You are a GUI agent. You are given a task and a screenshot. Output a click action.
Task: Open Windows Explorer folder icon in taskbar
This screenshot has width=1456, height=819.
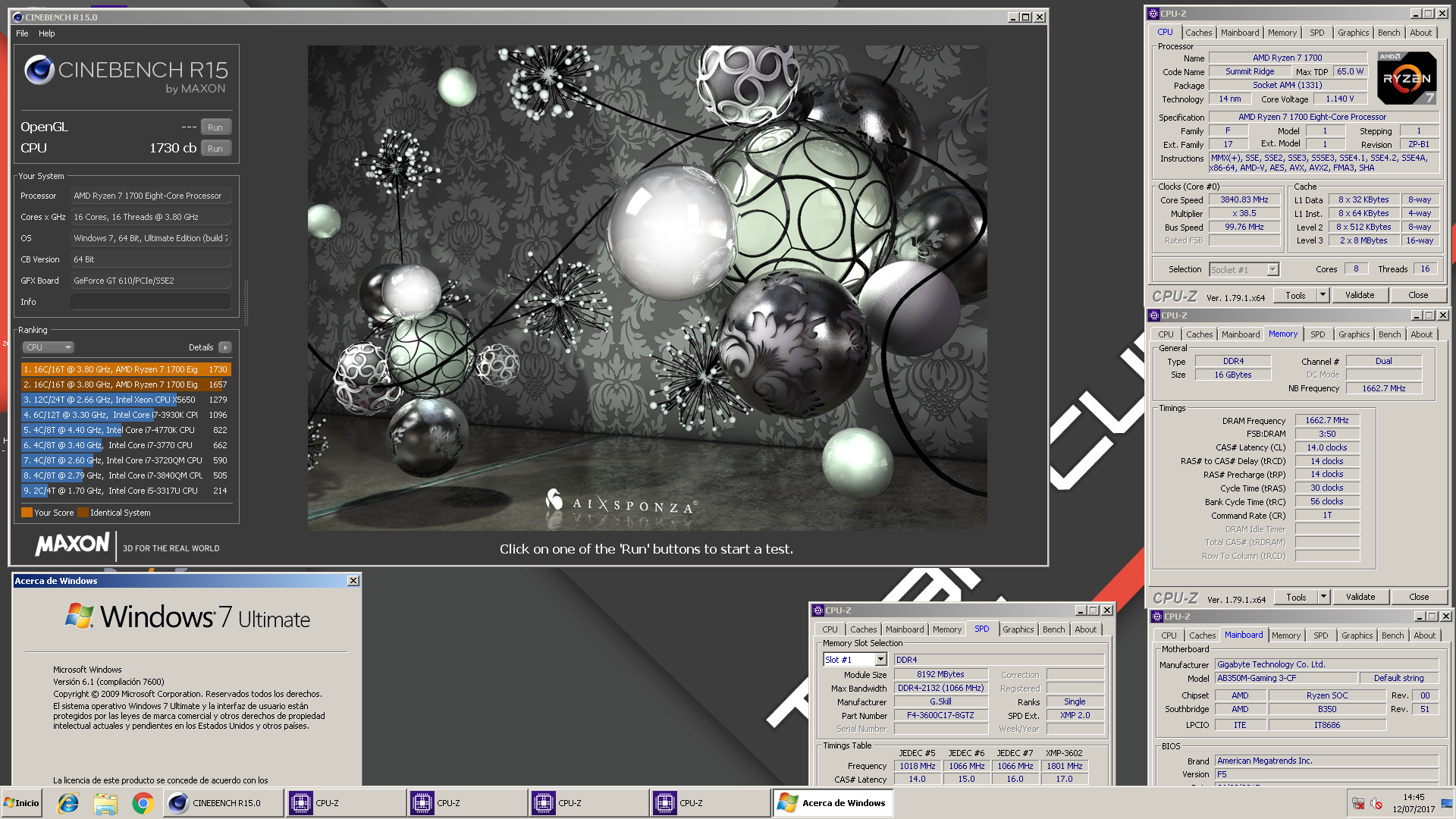[x=105, y=803]
